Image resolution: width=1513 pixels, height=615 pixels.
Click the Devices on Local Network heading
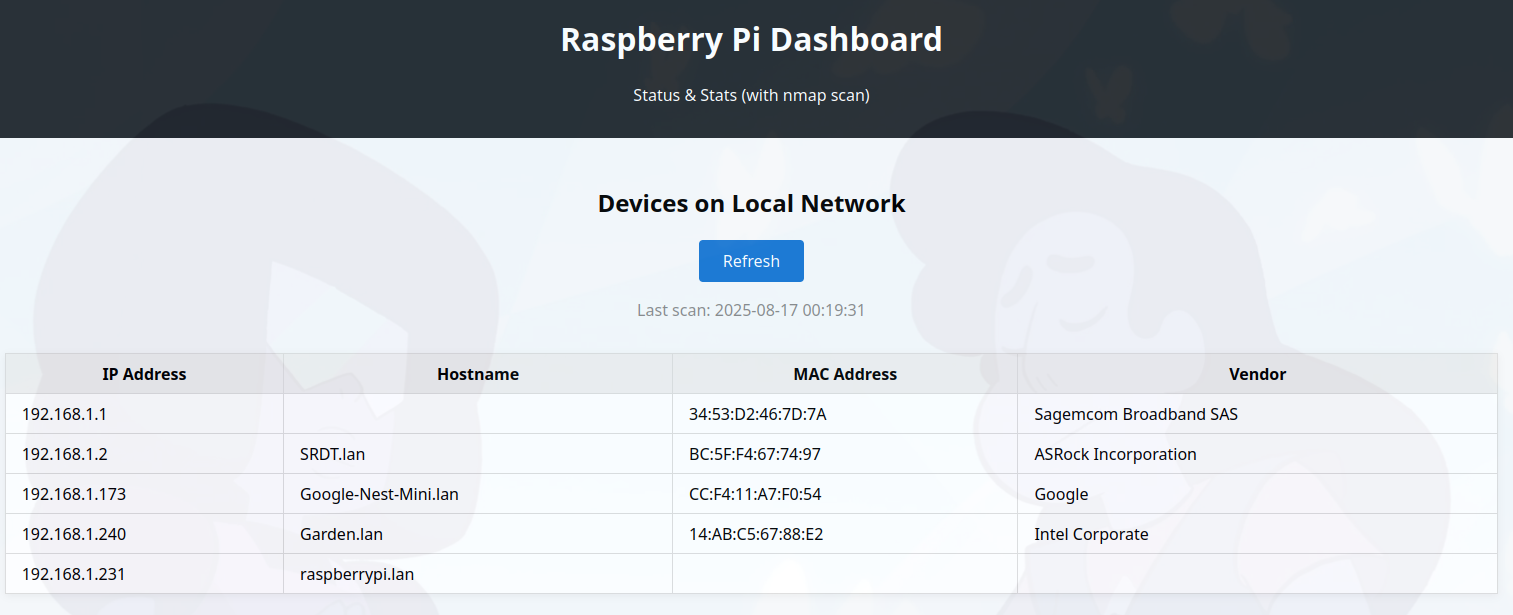tap(751, 203)
